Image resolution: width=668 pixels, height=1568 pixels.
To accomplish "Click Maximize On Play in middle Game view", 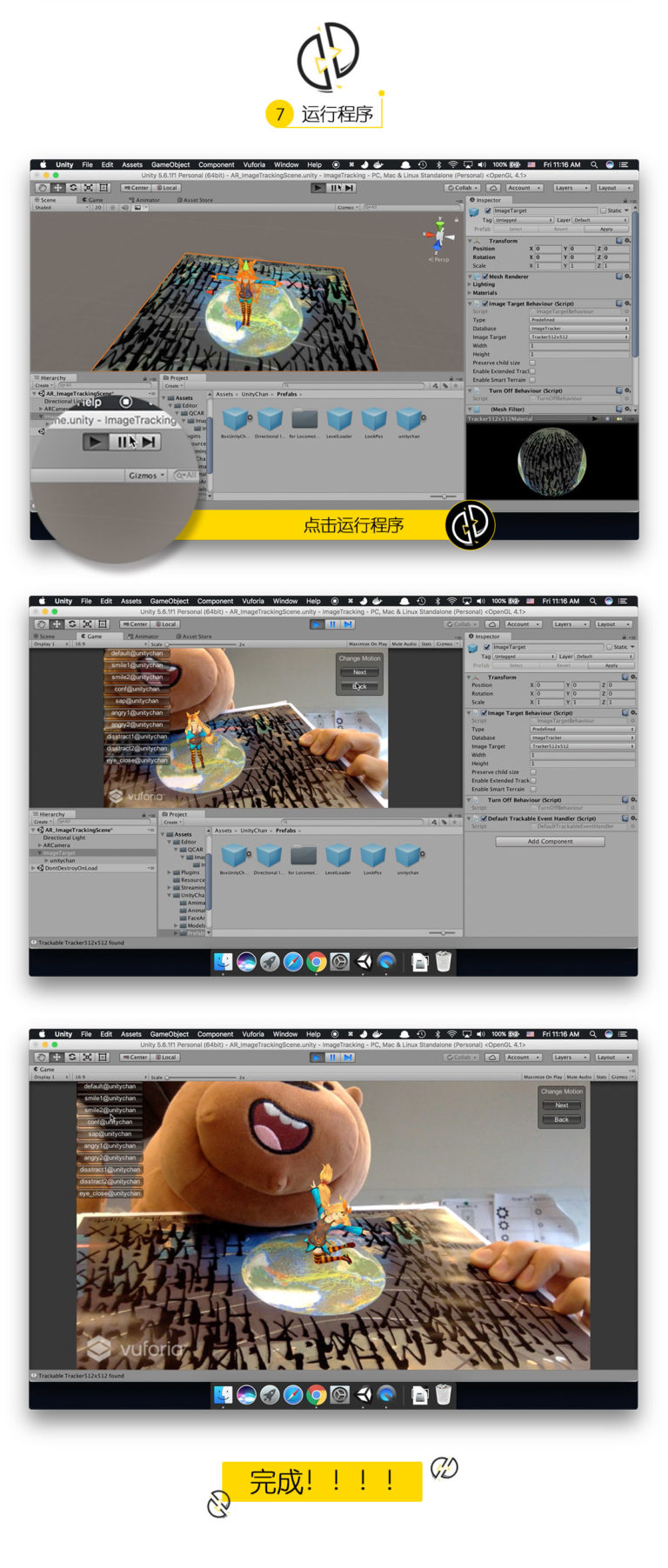I will pyautogui.click(x=367, y=644).
